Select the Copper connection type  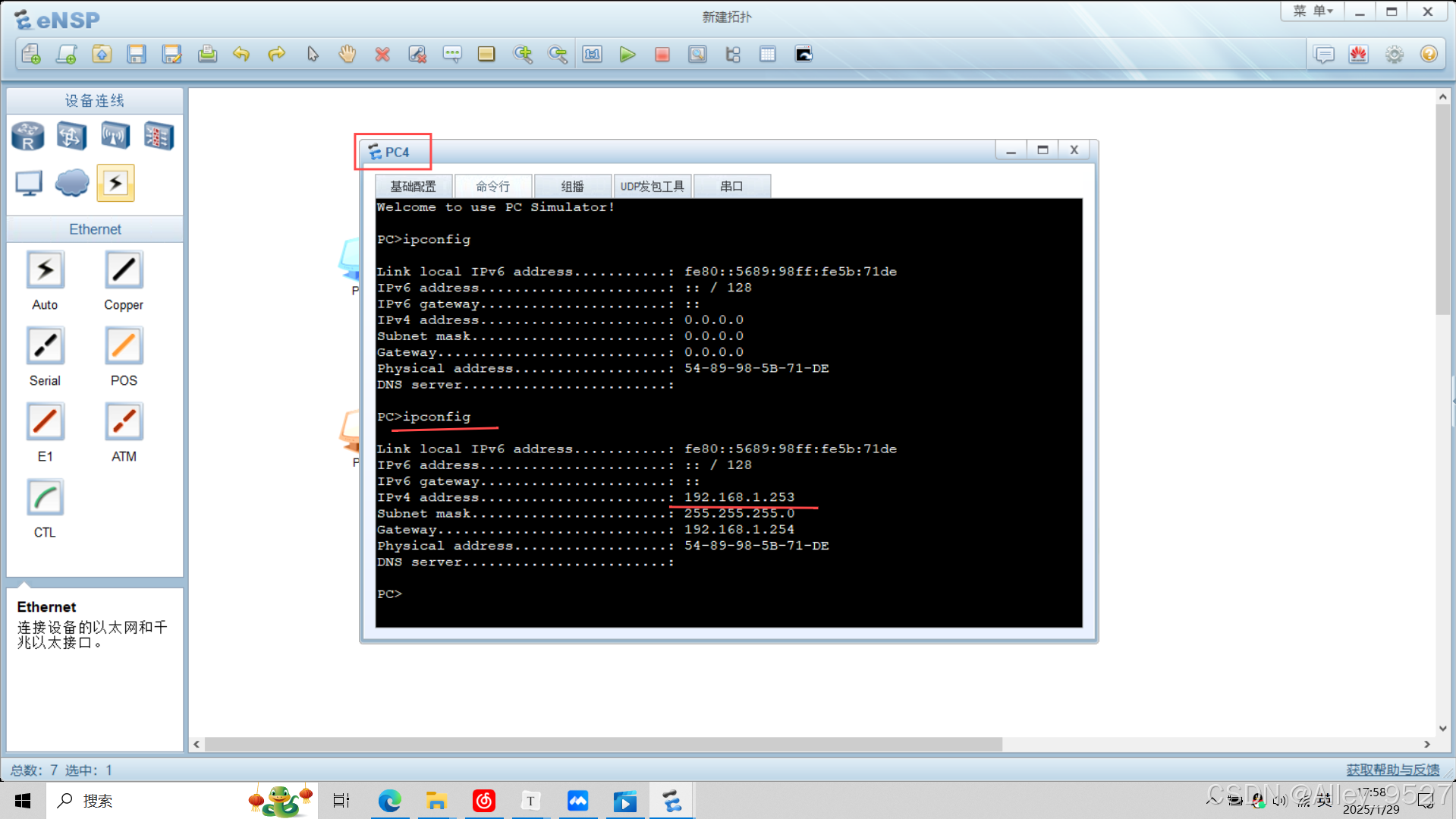tap(122, 269)
